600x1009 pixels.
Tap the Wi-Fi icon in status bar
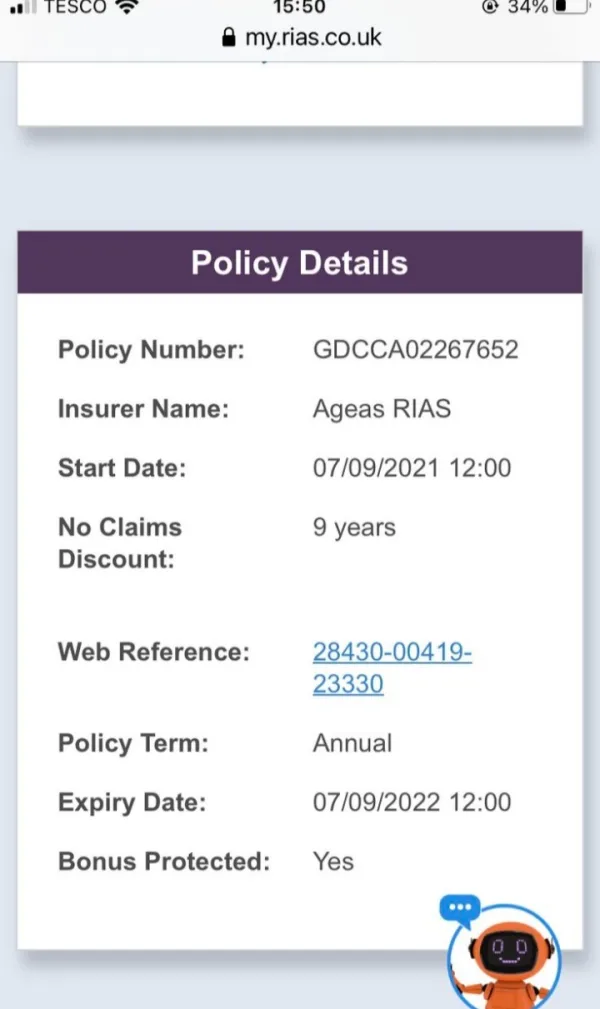click(127, 7)
